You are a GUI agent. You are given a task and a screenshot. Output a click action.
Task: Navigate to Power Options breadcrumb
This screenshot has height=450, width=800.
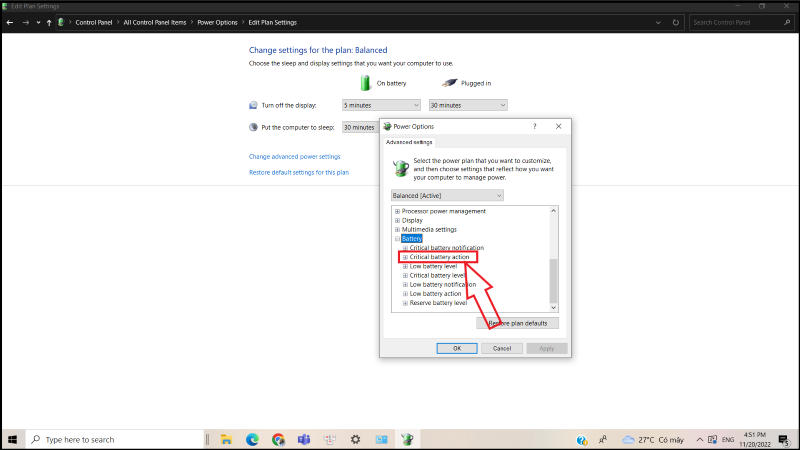pyautogui.click(x=217, y=22)
